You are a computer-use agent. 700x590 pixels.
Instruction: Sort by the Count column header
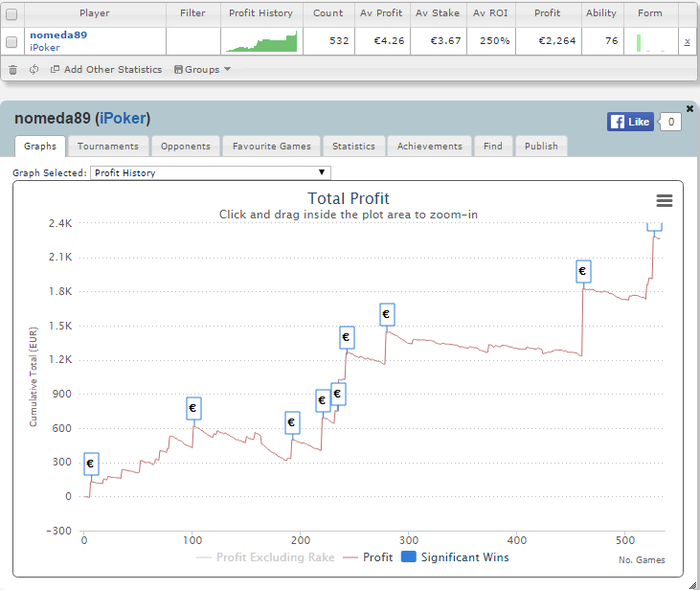pos(328,13)
